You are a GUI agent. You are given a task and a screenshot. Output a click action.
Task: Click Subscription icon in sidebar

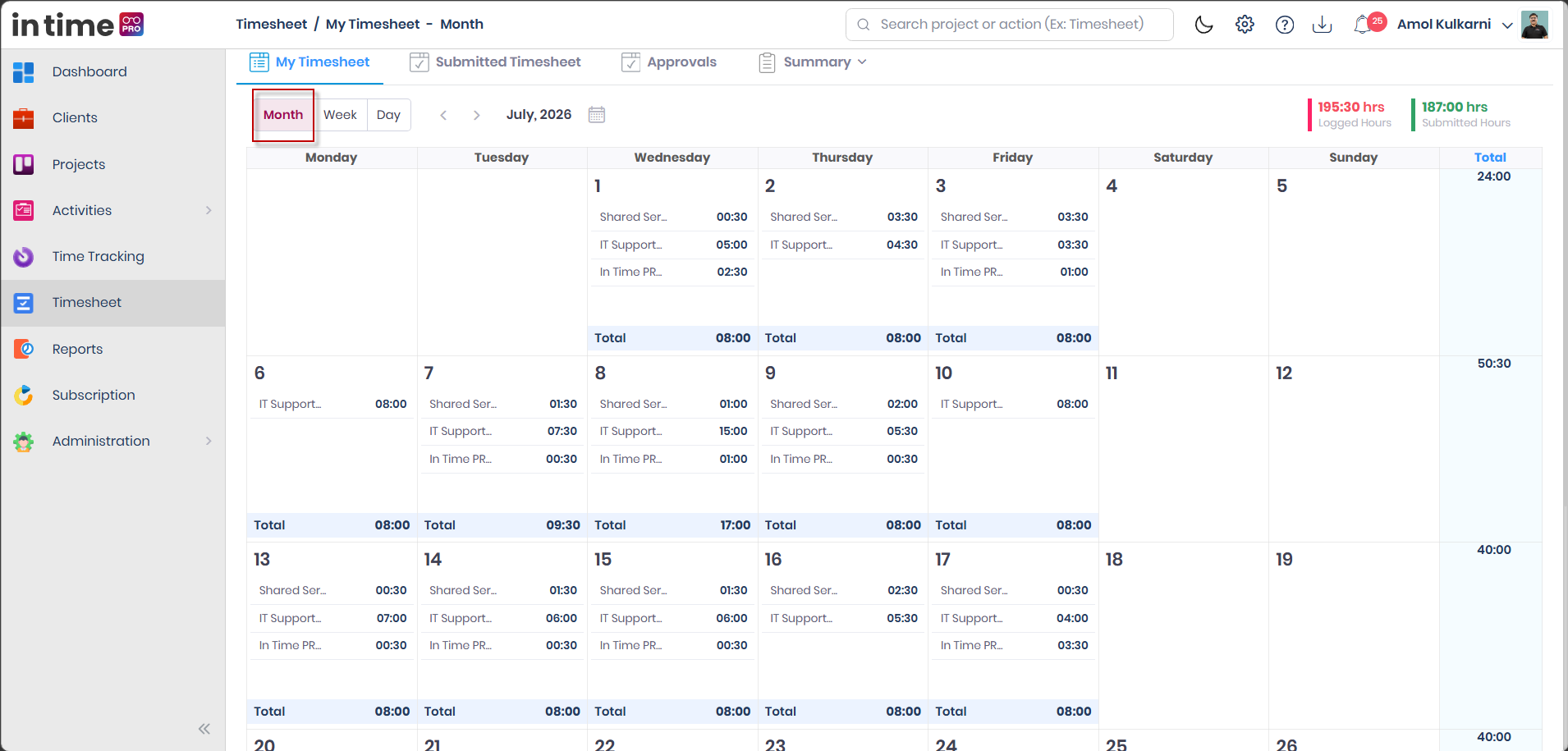pyautogui.click(x=24, y=395)
